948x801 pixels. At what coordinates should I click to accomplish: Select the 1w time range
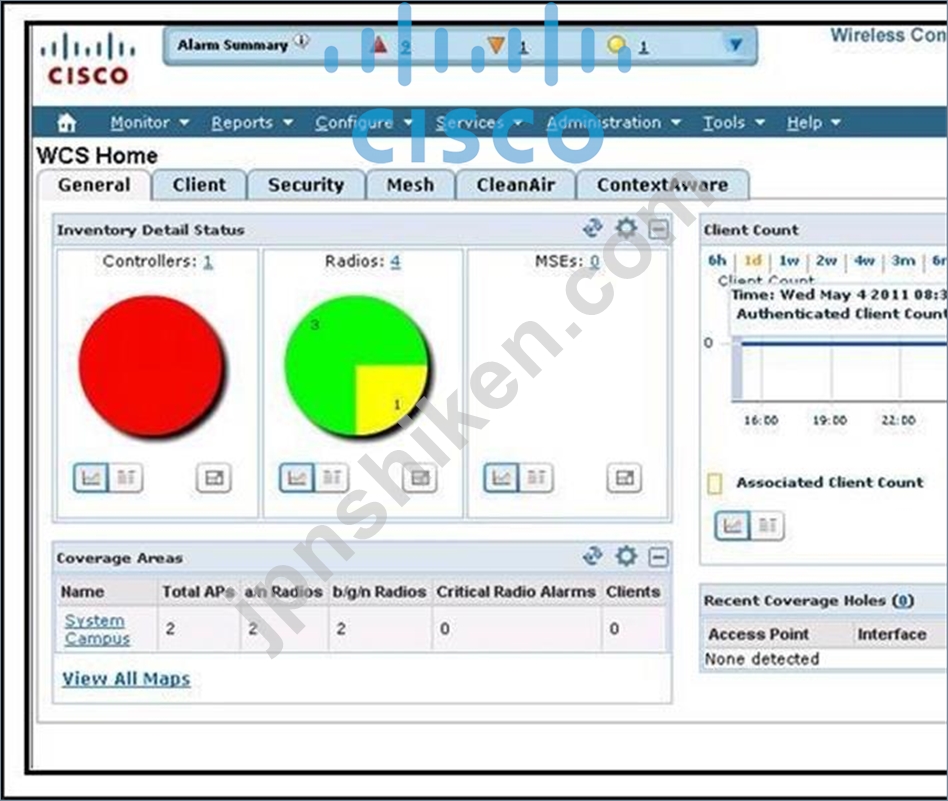pyautogui.click(x=789, y=261)
